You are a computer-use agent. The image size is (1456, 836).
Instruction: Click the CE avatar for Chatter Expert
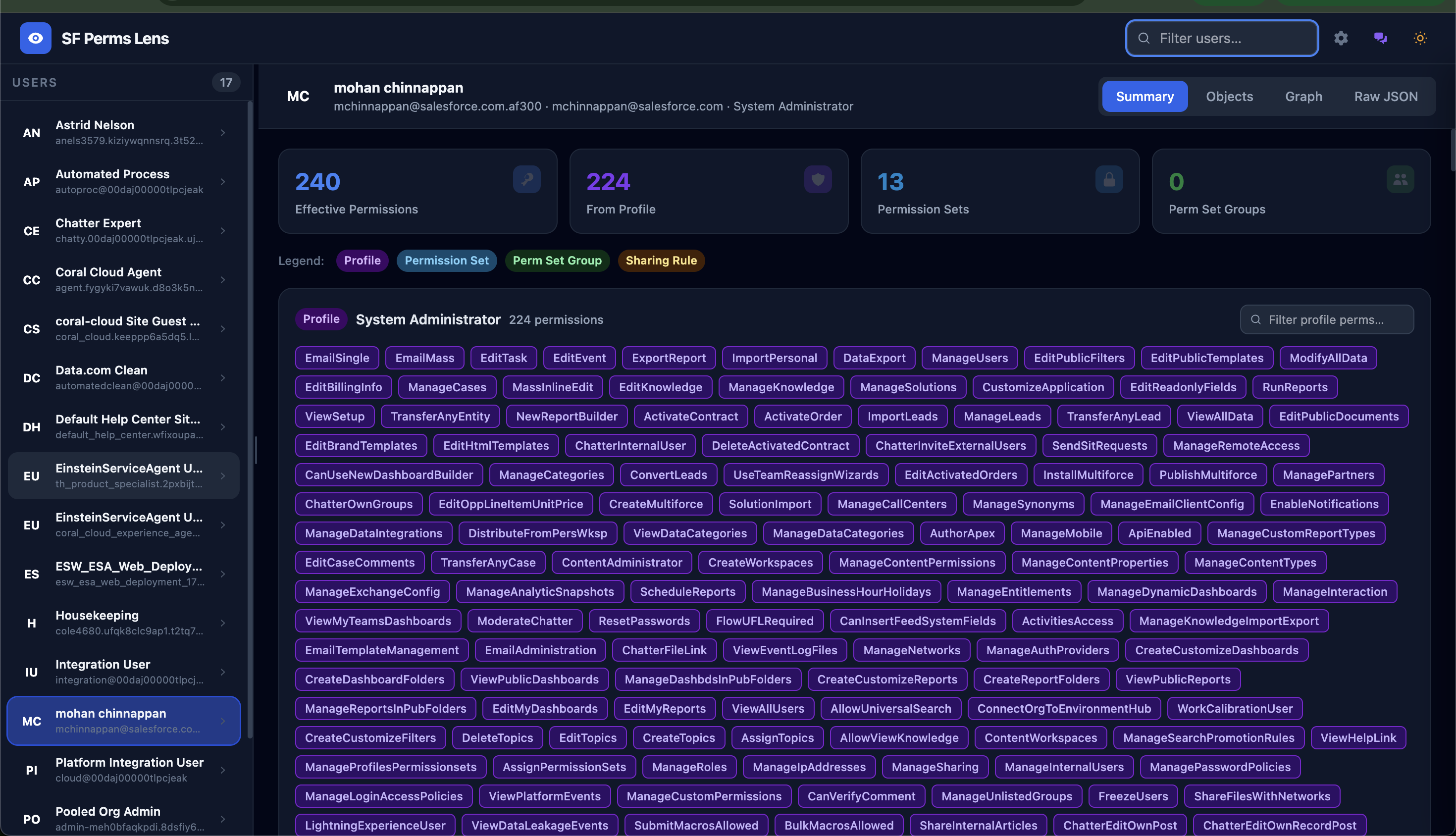point(32,231)
